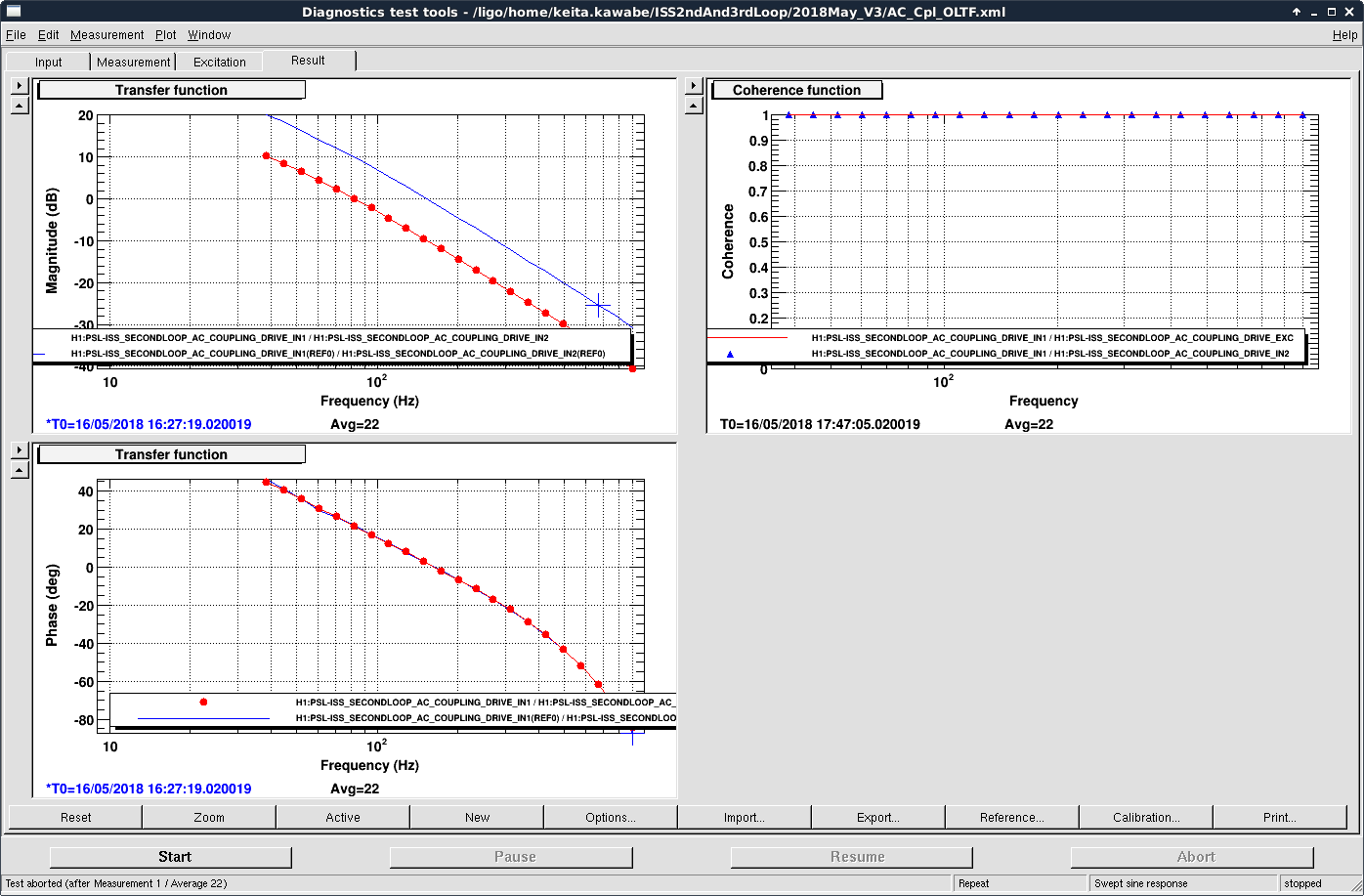Open the window menu icon in the title bar
Viewport: 1364px width, 896px height.
coord(14,12)
